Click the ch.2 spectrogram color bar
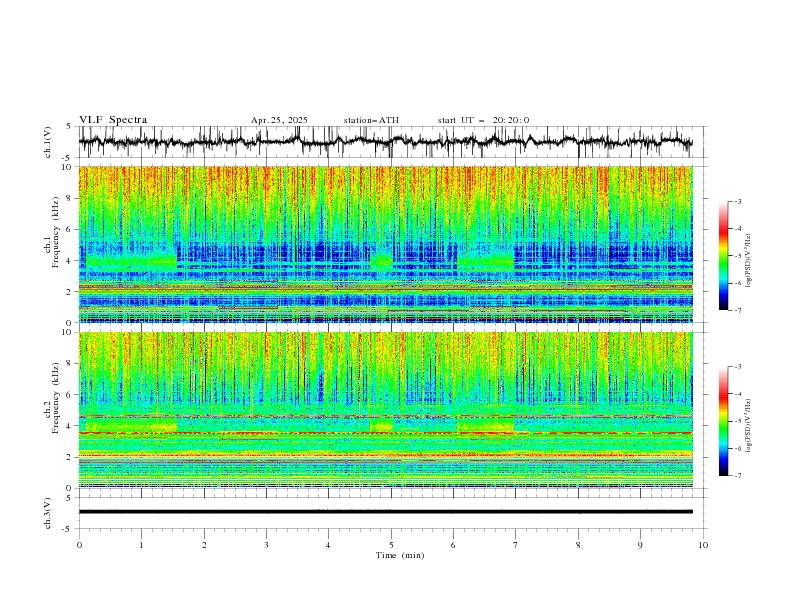 pyautogui.click(x=723, y=421)
